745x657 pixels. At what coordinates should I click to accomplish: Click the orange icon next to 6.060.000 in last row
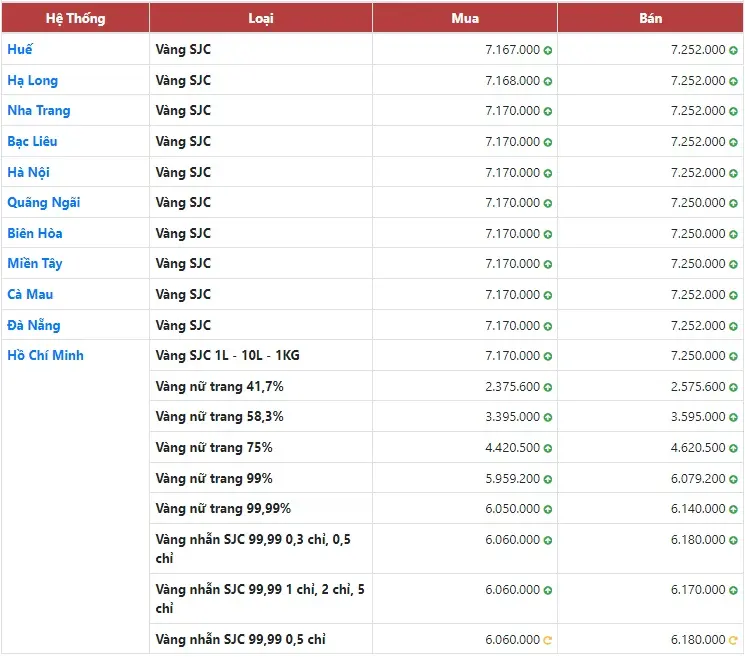549,640
